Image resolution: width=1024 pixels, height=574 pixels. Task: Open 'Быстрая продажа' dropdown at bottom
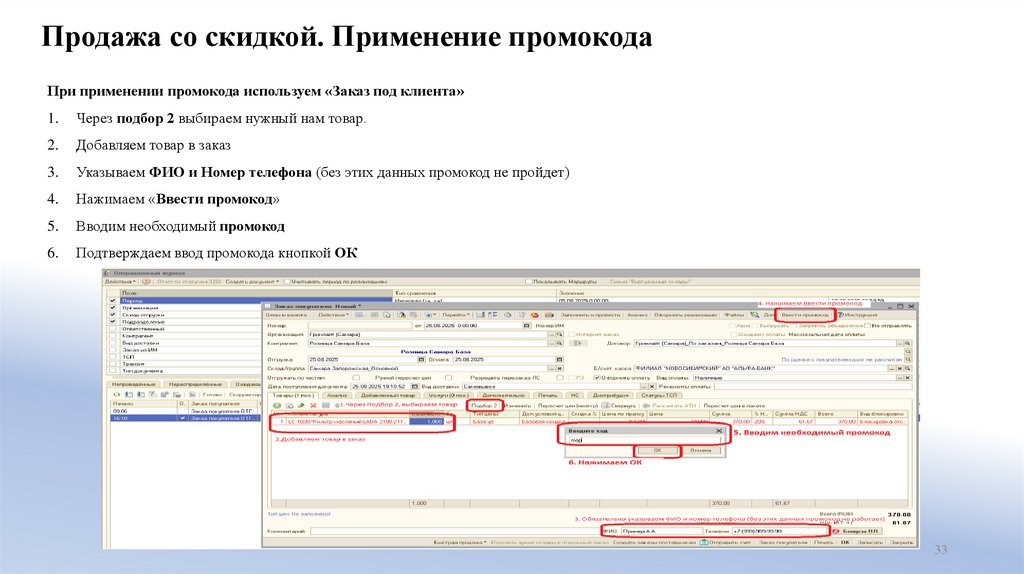pos(459,542)
